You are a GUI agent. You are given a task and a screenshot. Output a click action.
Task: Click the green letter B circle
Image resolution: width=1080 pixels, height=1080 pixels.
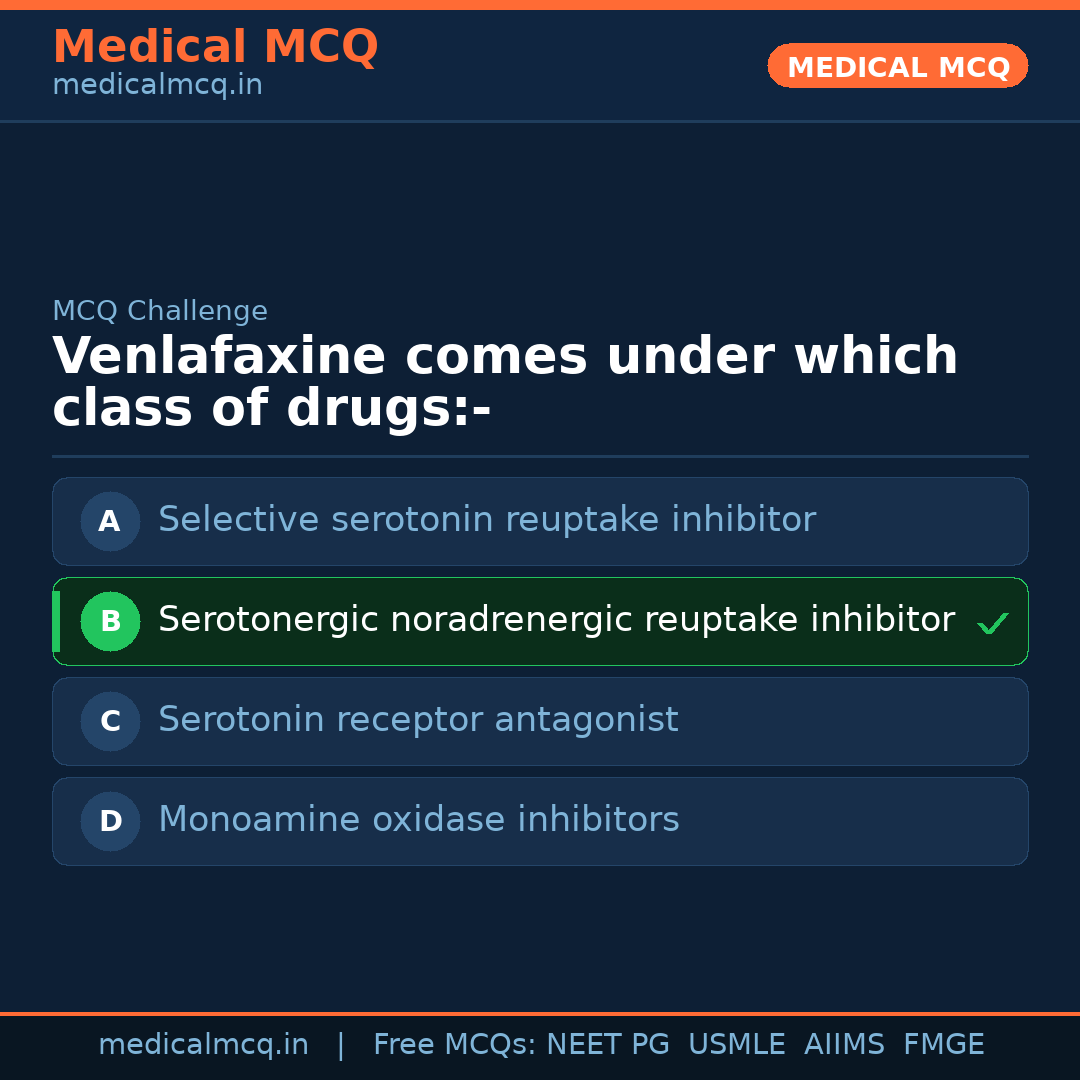[x=110, y=621]
